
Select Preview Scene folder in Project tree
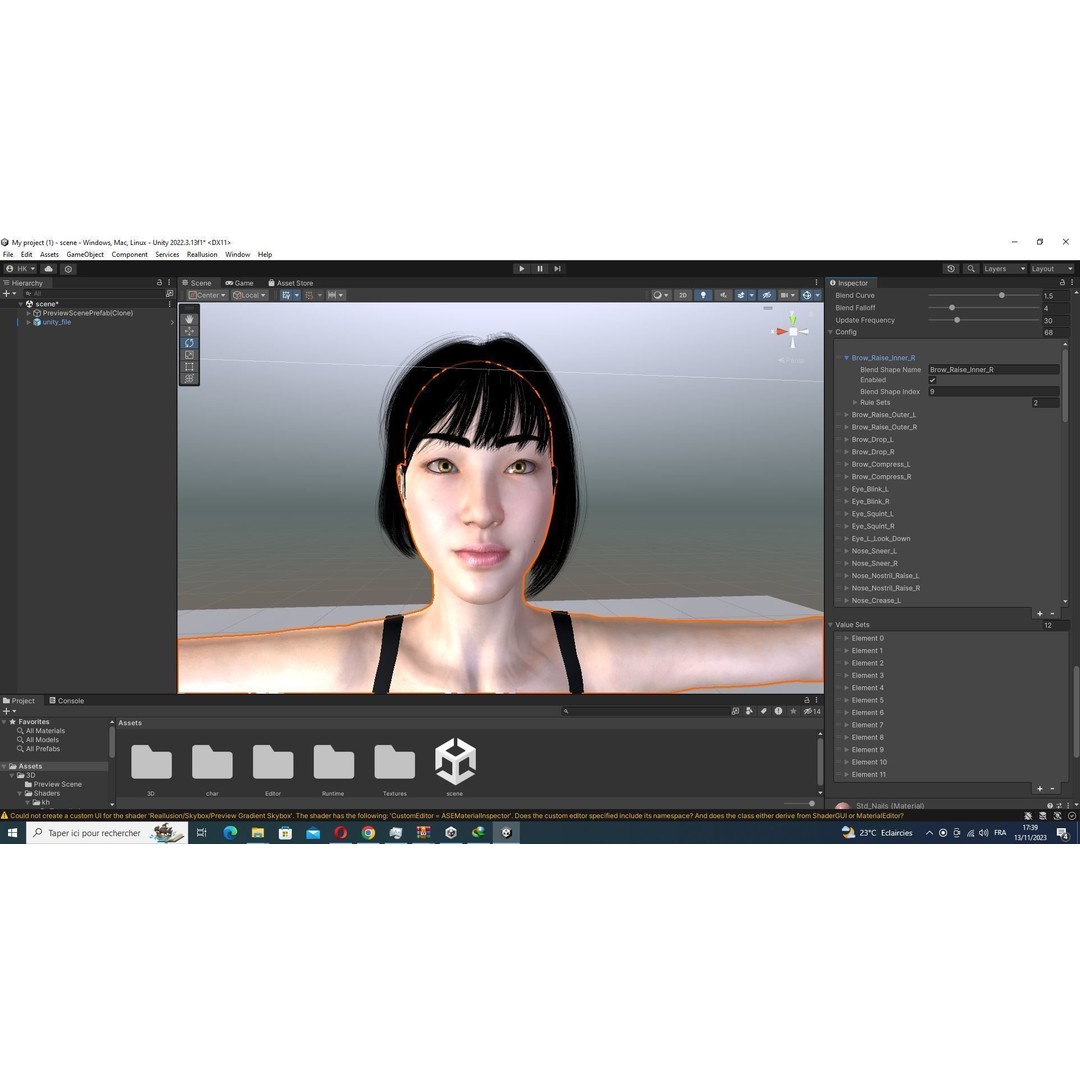click(x=57, y=785)
